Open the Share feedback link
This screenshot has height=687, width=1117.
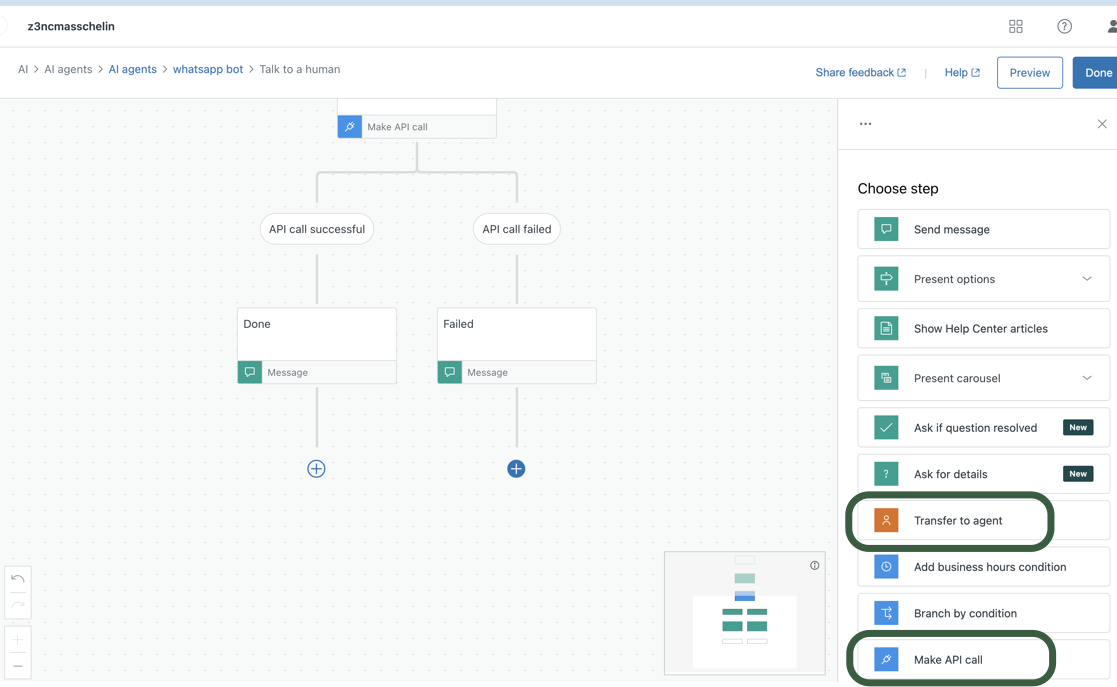[x=860, y=72]
